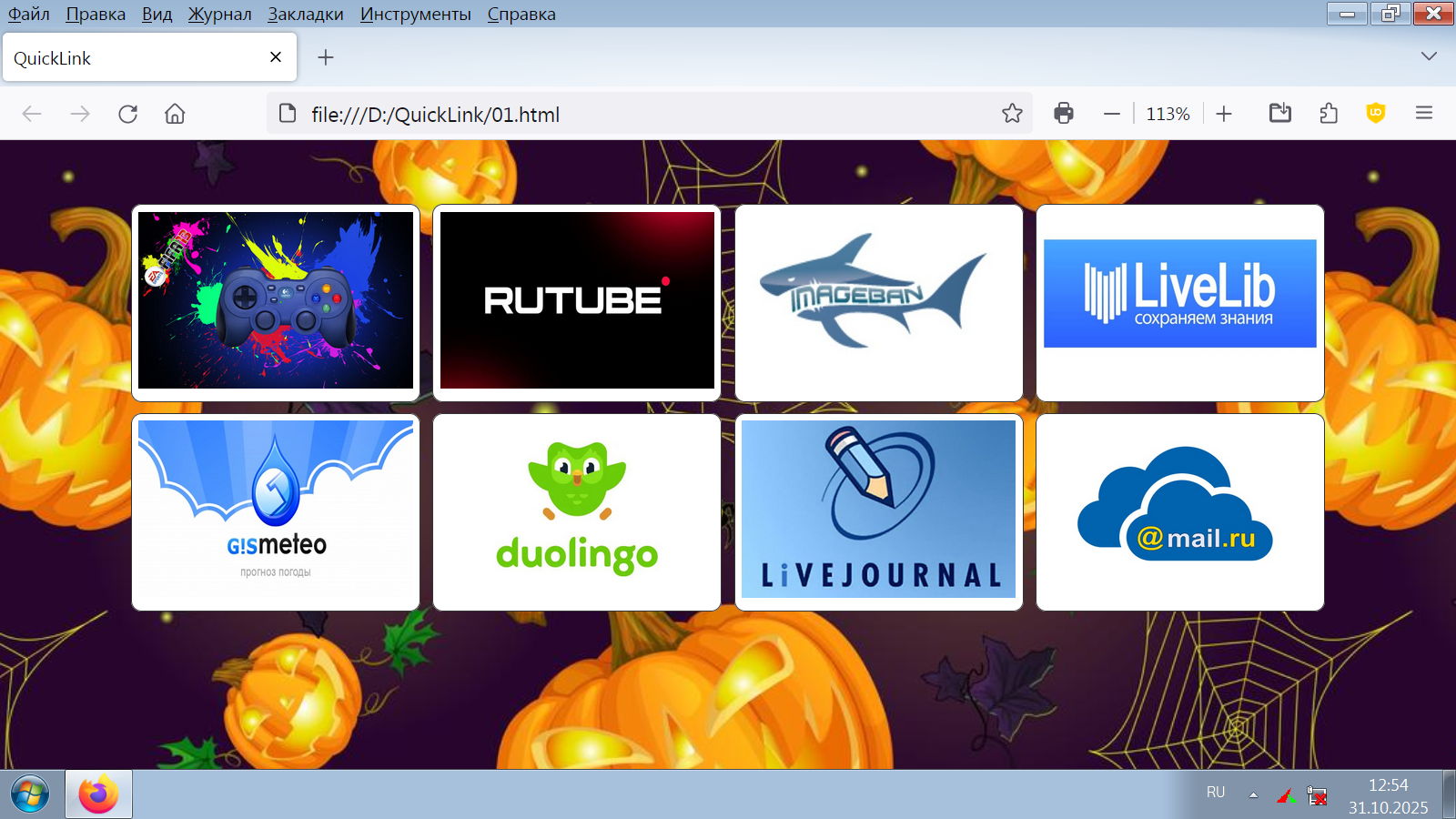
Task: Click the address bar URL field
Action: coord(637,114)
